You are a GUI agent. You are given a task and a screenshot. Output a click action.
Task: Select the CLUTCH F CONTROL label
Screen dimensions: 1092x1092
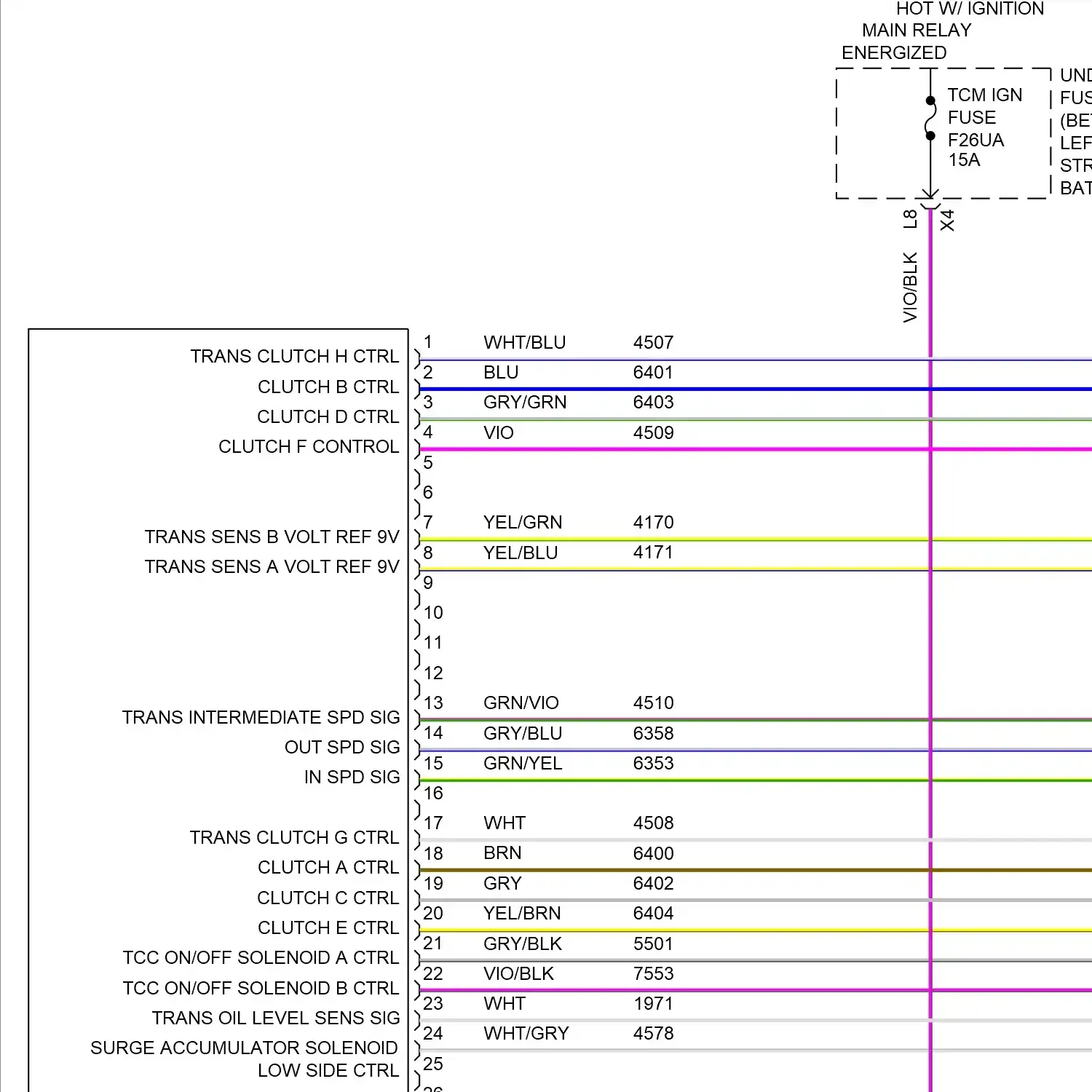(x=309, y=446)
